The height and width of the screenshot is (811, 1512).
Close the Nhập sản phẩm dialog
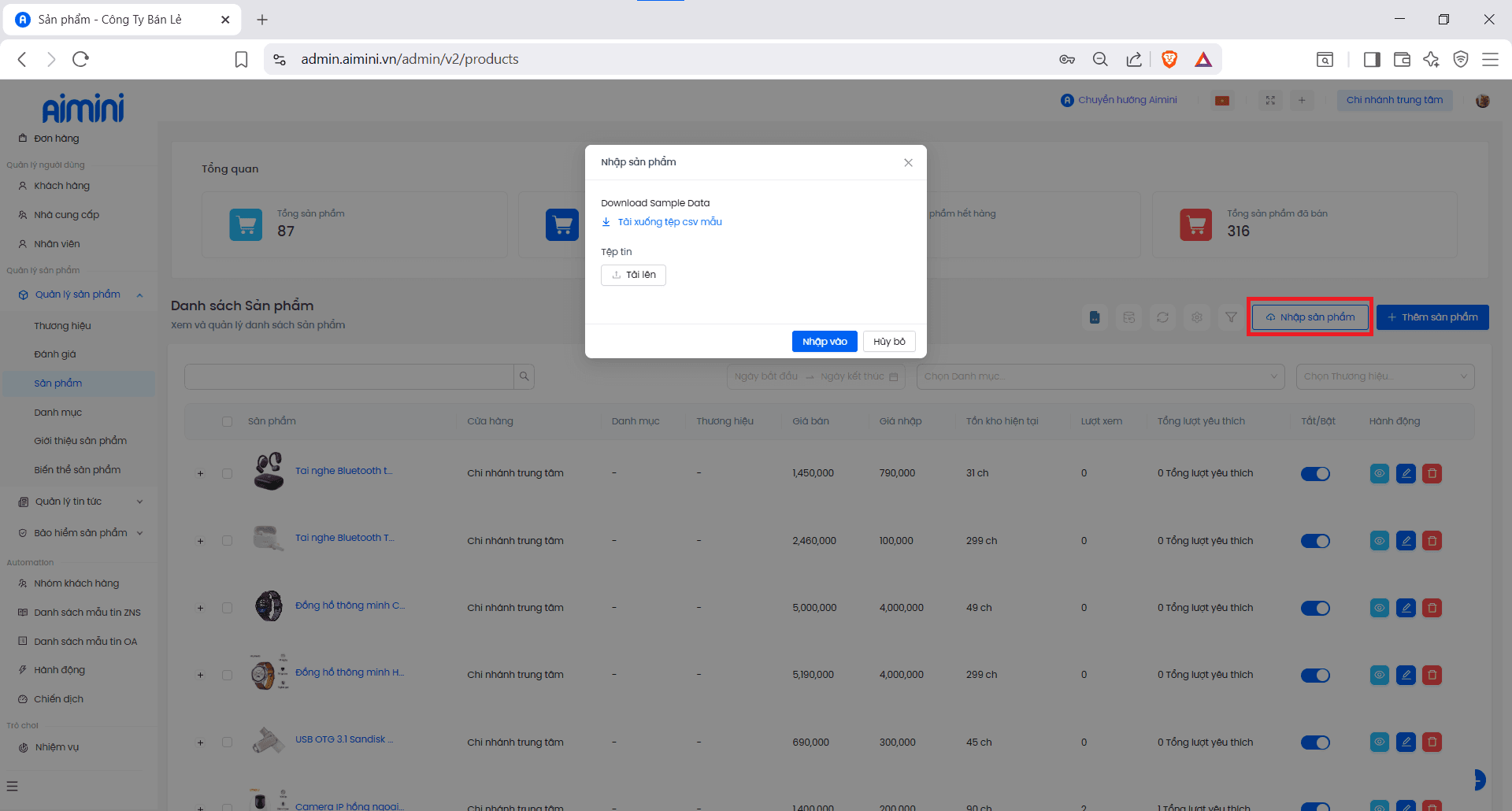(908, 162)
